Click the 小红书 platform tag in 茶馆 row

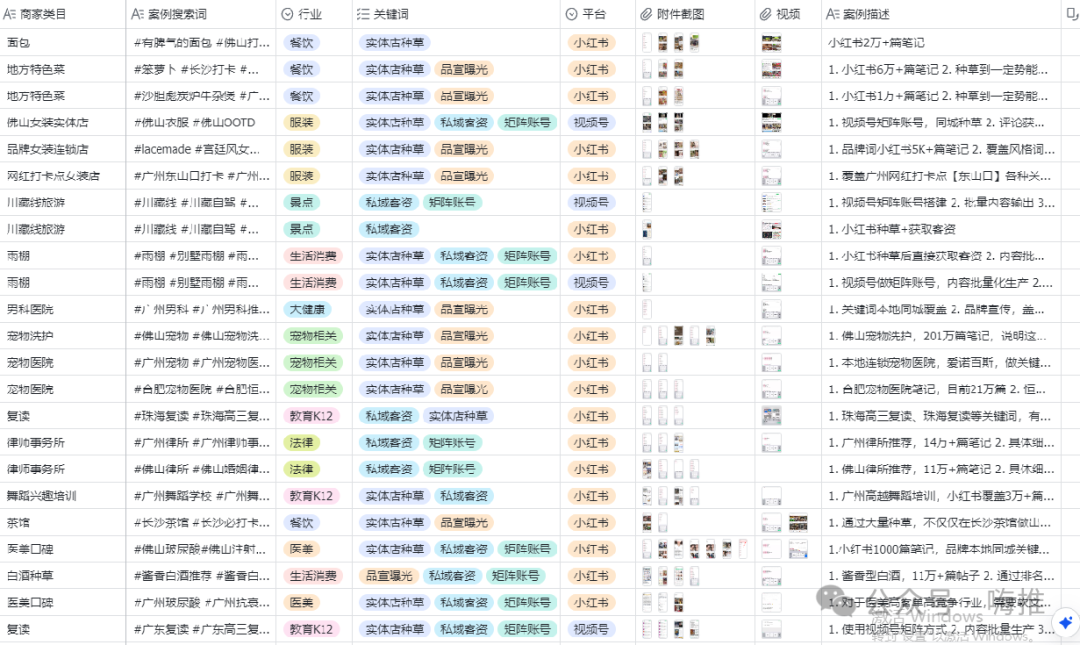[x=591, y=523]
